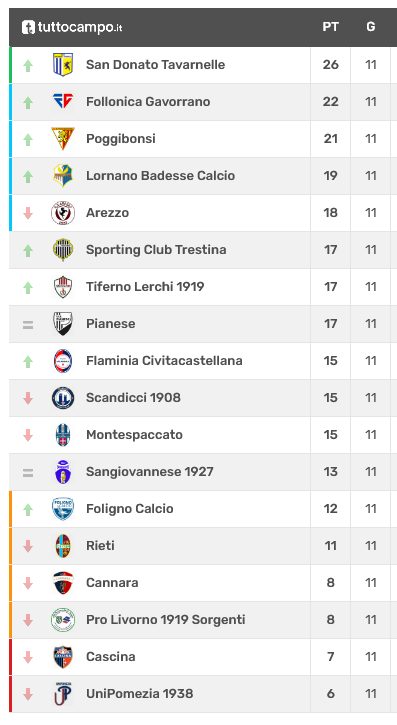
Task: Click San Donato Tavarnelle team crest
Action: pyautogui.click(x=63, y=64)
